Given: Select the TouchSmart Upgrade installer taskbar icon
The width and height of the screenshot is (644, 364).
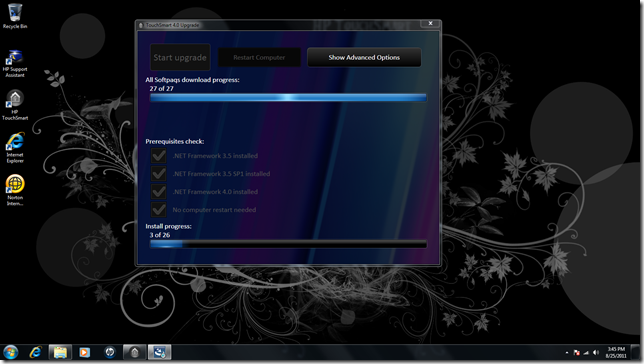Looking at the screenshot, I should (159, 352).
